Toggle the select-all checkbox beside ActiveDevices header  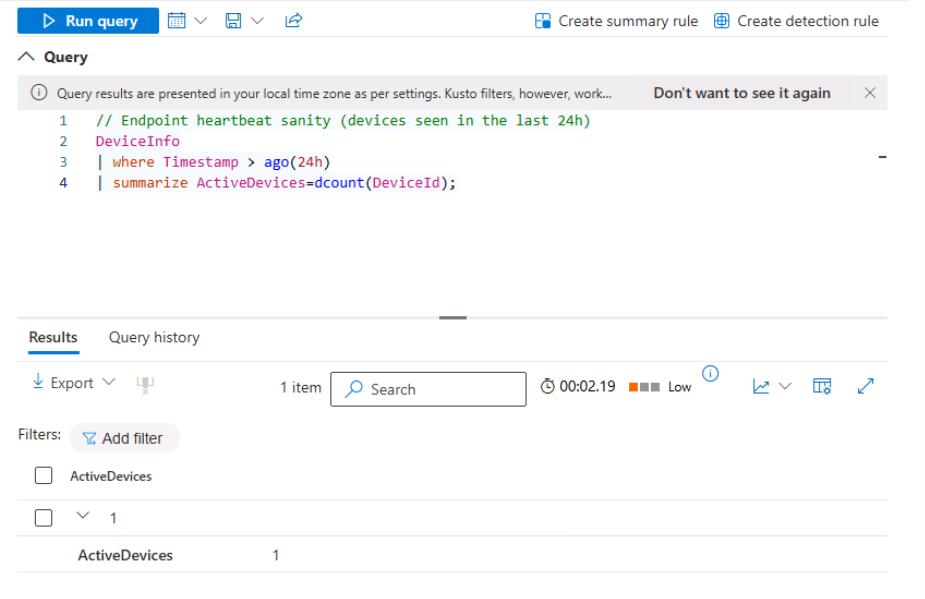[x=42, y=477]
